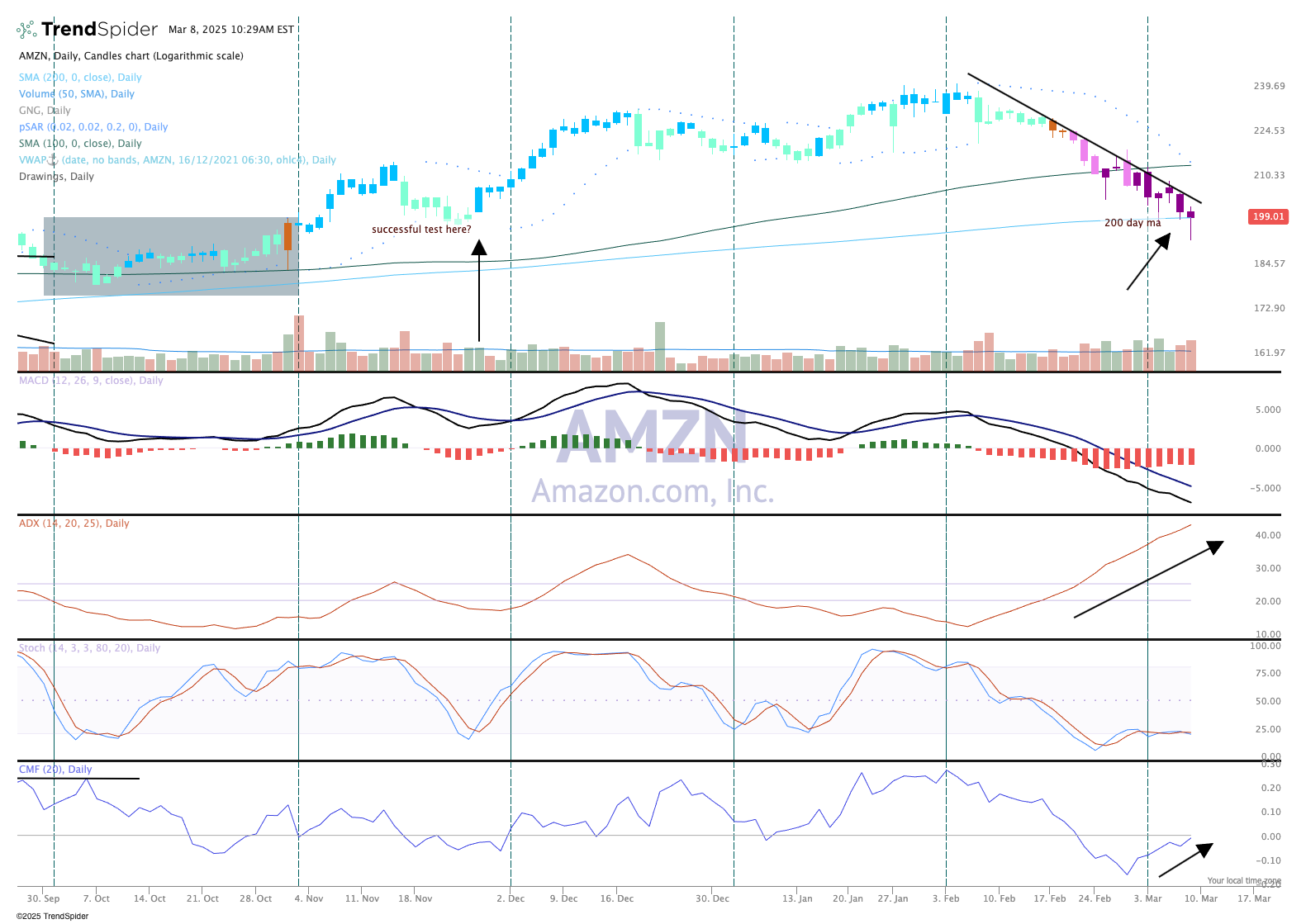Click the arrow pointing at 200 day ma
The width and height of the screenshot is (1306, 924).
pos(1149,262)
